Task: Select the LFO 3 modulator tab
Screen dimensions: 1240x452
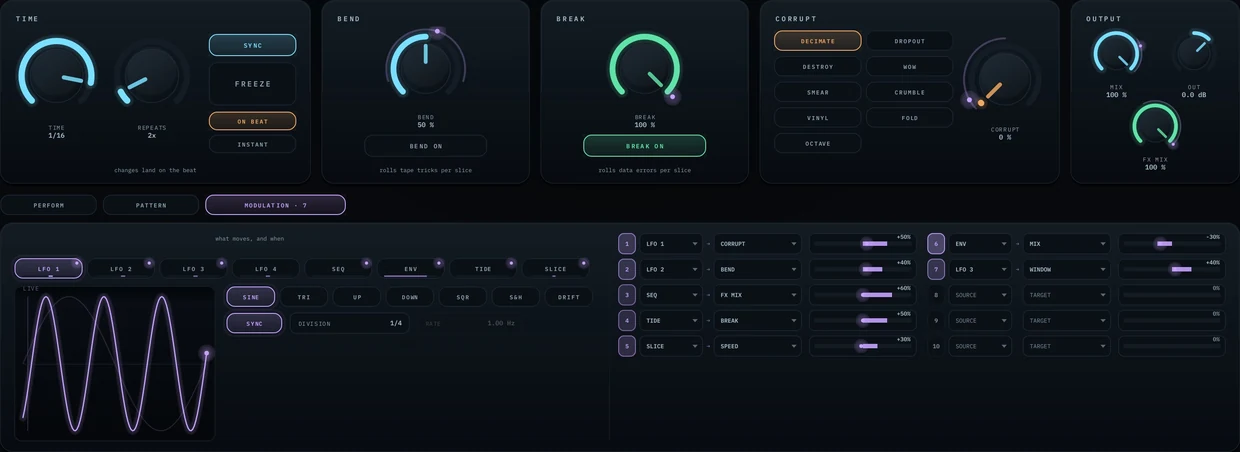Action: (x=194, y=269)
